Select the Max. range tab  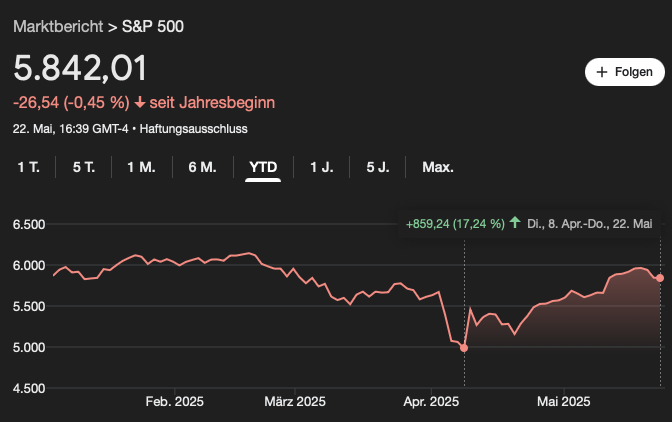coord(438,167)
